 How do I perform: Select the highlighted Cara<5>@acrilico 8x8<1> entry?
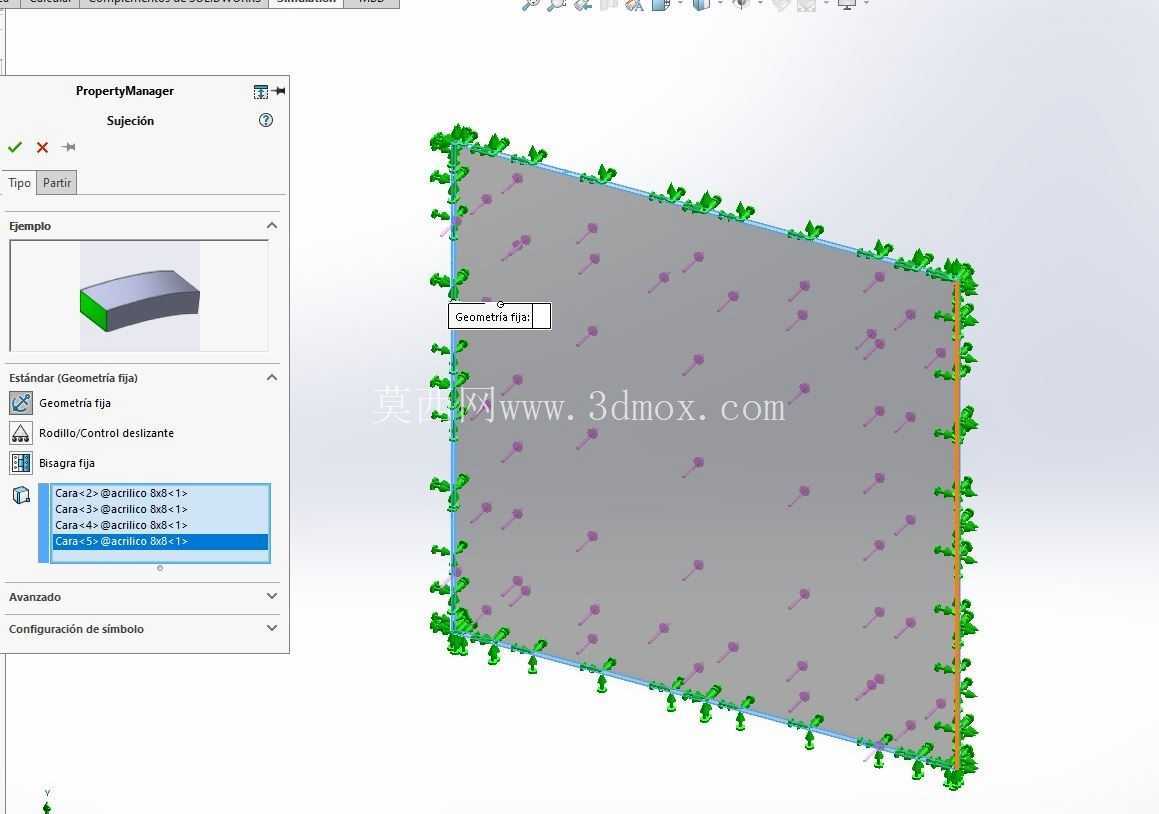pyautogui.click(x=160, y=542)
